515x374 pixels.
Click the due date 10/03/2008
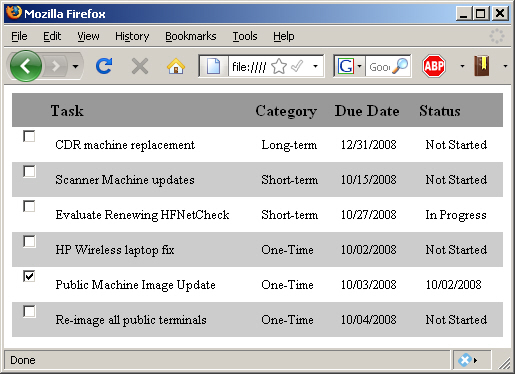(x=368, y=285)
